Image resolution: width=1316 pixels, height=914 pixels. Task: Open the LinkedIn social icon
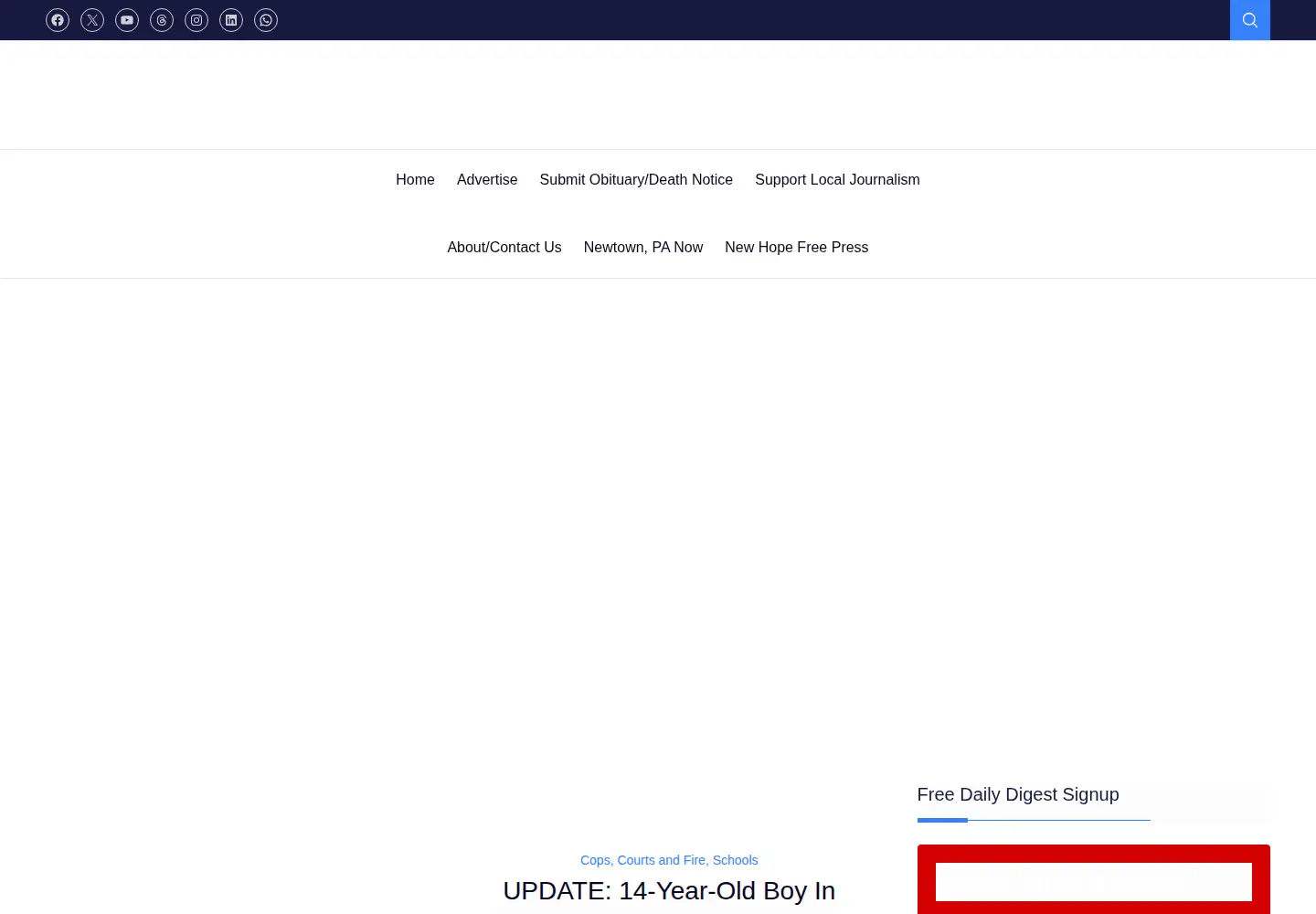pyautogui.click(x=231, y=20)
